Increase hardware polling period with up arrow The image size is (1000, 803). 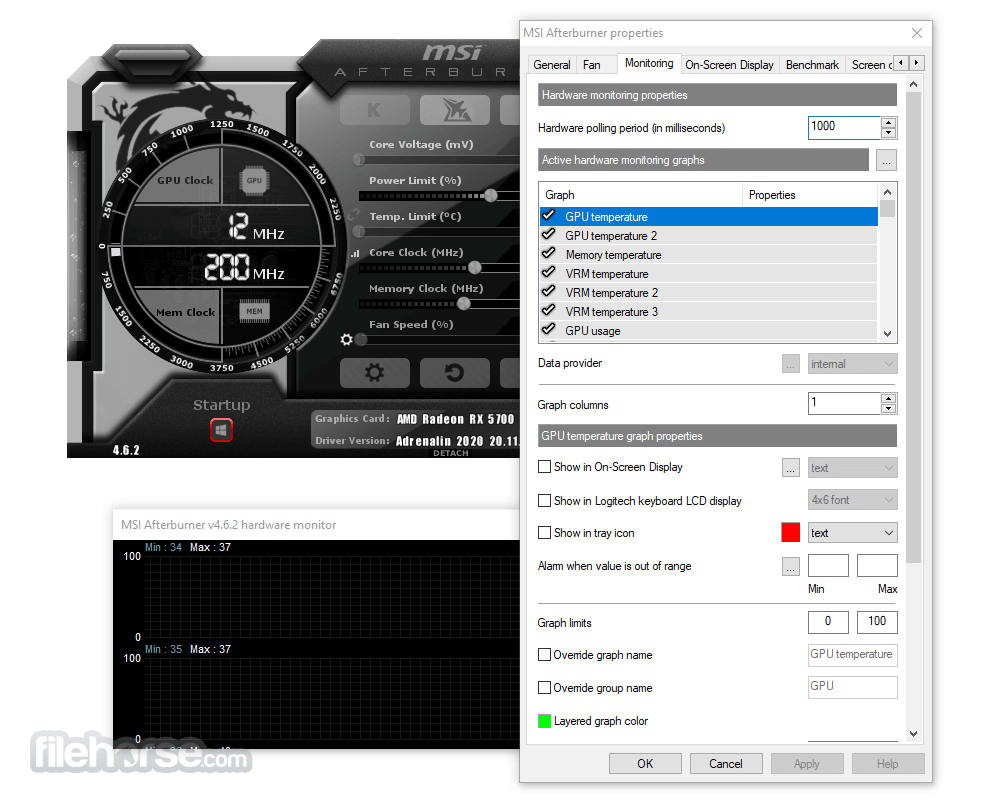tap(888, 122)
